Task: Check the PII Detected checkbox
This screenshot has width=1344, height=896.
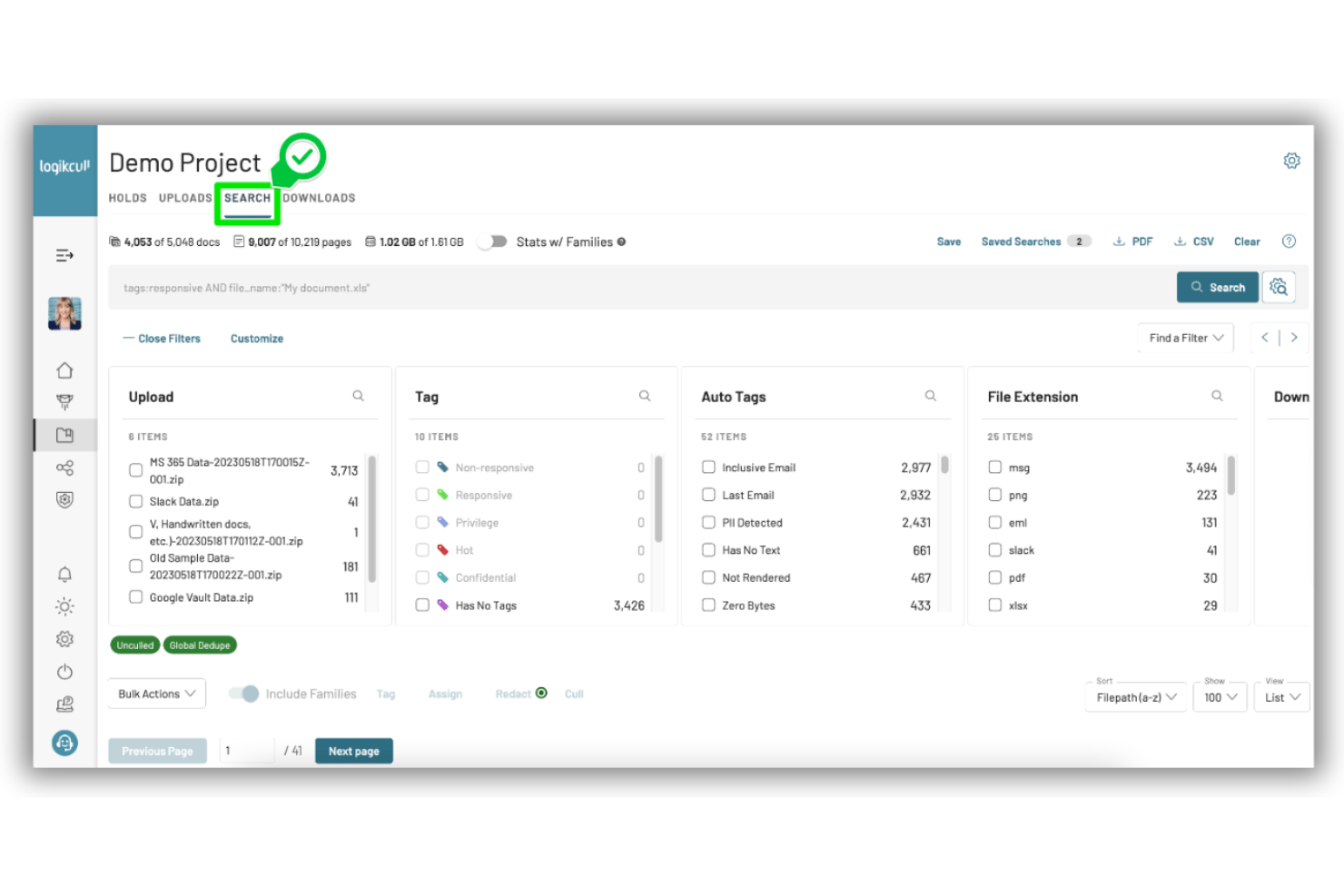Action: pyautogui.click(x=708, y=523)
